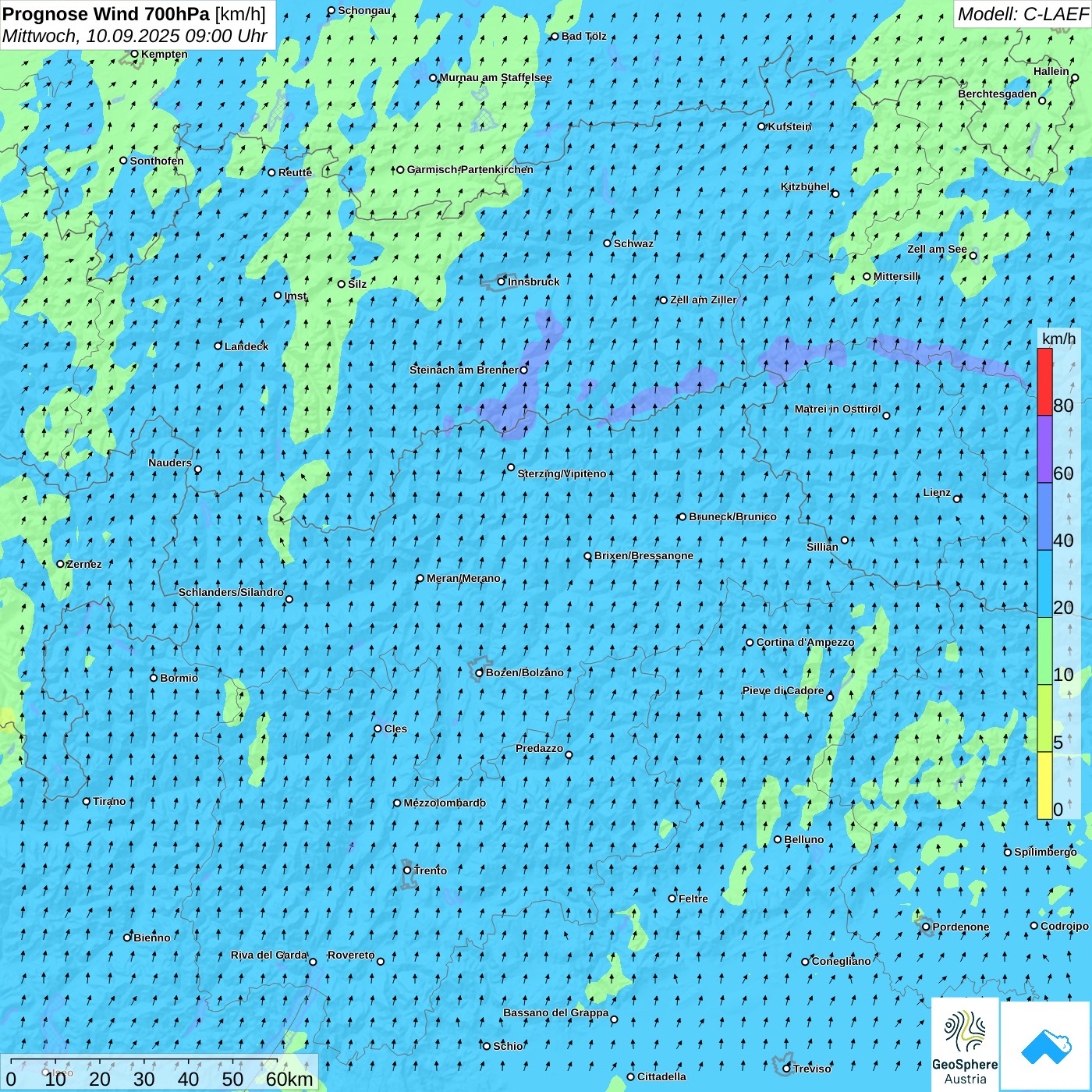Screen dimensions: 1092x1092
Task: Click the 'Mezzolombardo' label
Action: coord(445,803)
